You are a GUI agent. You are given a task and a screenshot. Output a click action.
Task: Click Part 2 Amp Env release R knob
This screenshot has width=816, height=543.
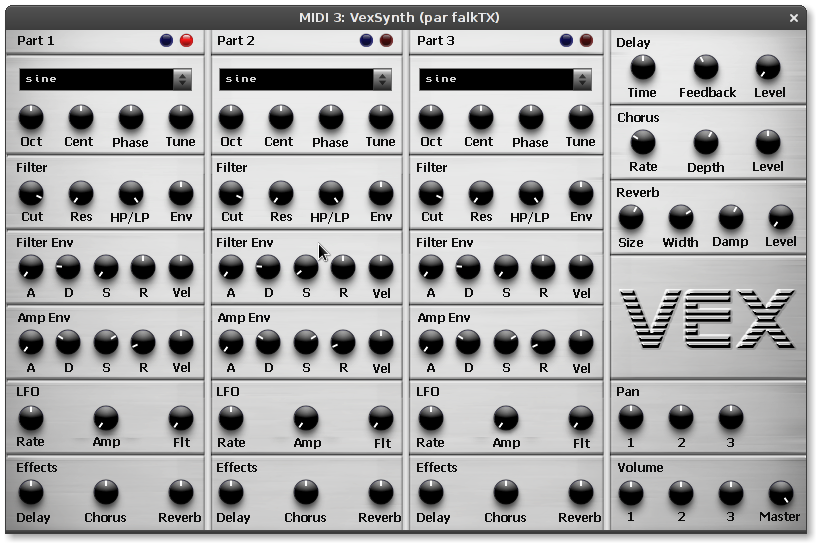point(343,343)
